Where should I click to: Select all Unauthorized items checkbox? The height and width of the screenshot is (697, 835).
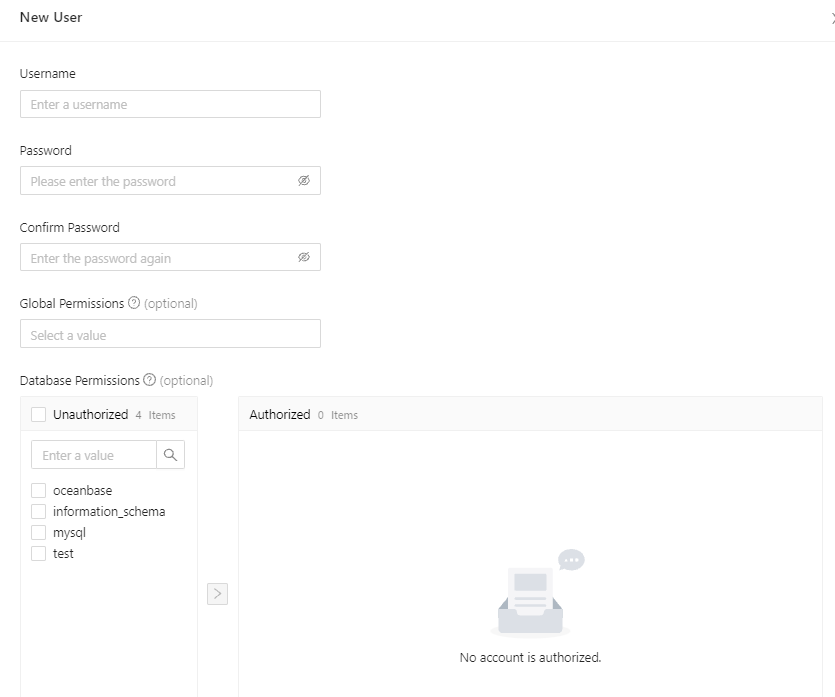(x=39, y=415)
